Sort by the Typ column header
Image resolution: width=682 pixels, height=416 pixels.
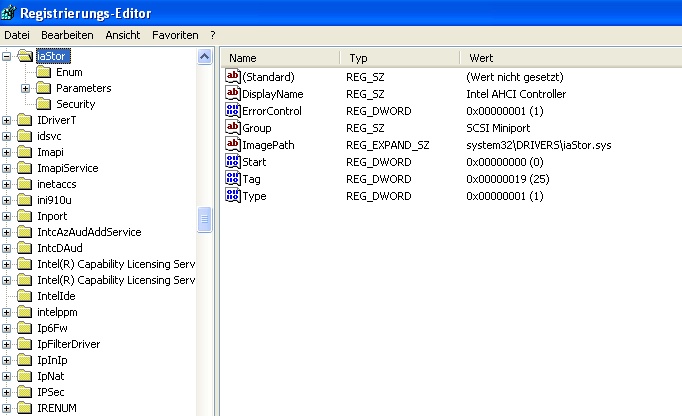400,58
